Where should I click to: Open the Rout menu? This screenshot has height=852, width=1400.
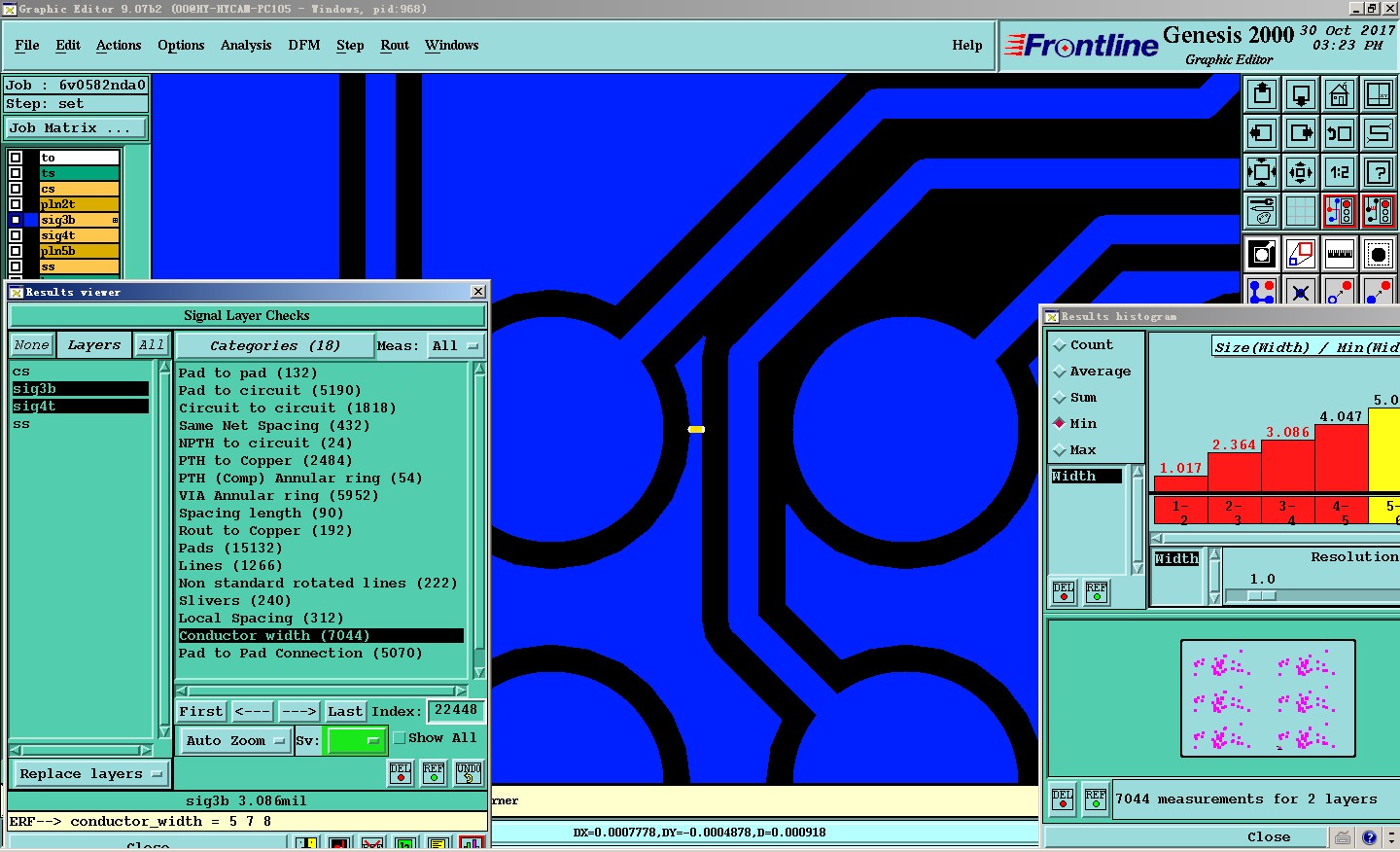(395, 46)
